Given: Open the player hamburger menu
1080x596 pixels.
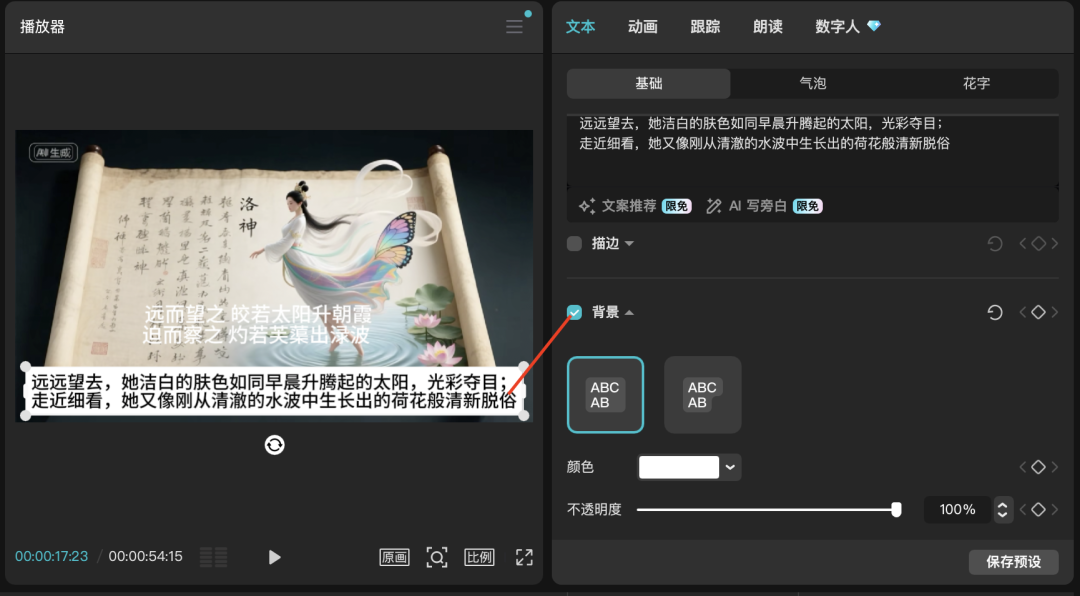Looking at the screenshot, I should click(513, 27).
